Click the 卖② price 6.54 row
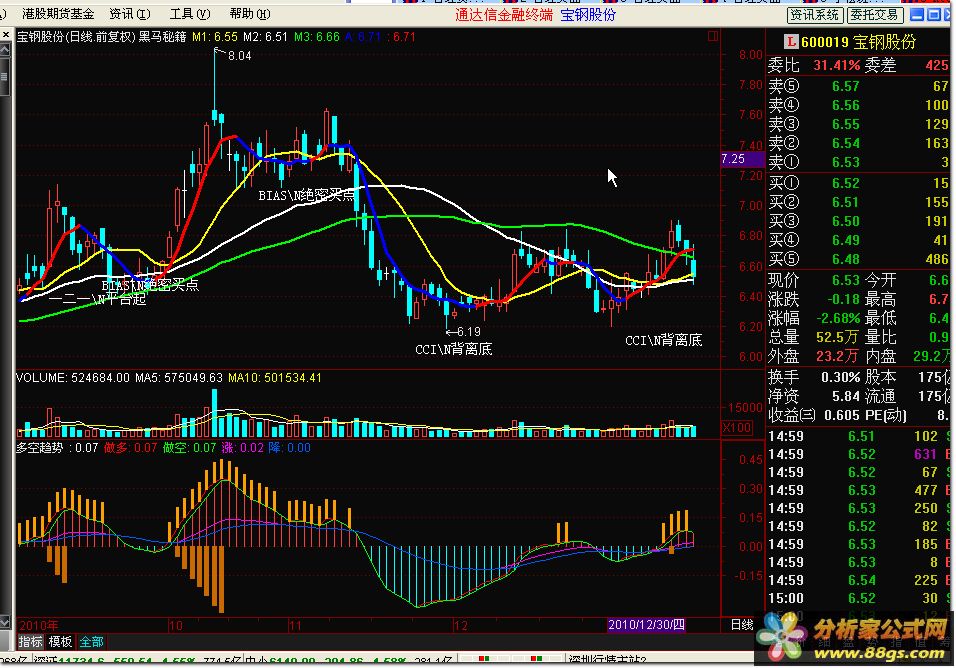This screenshot has width=956, height=668. 858,143
